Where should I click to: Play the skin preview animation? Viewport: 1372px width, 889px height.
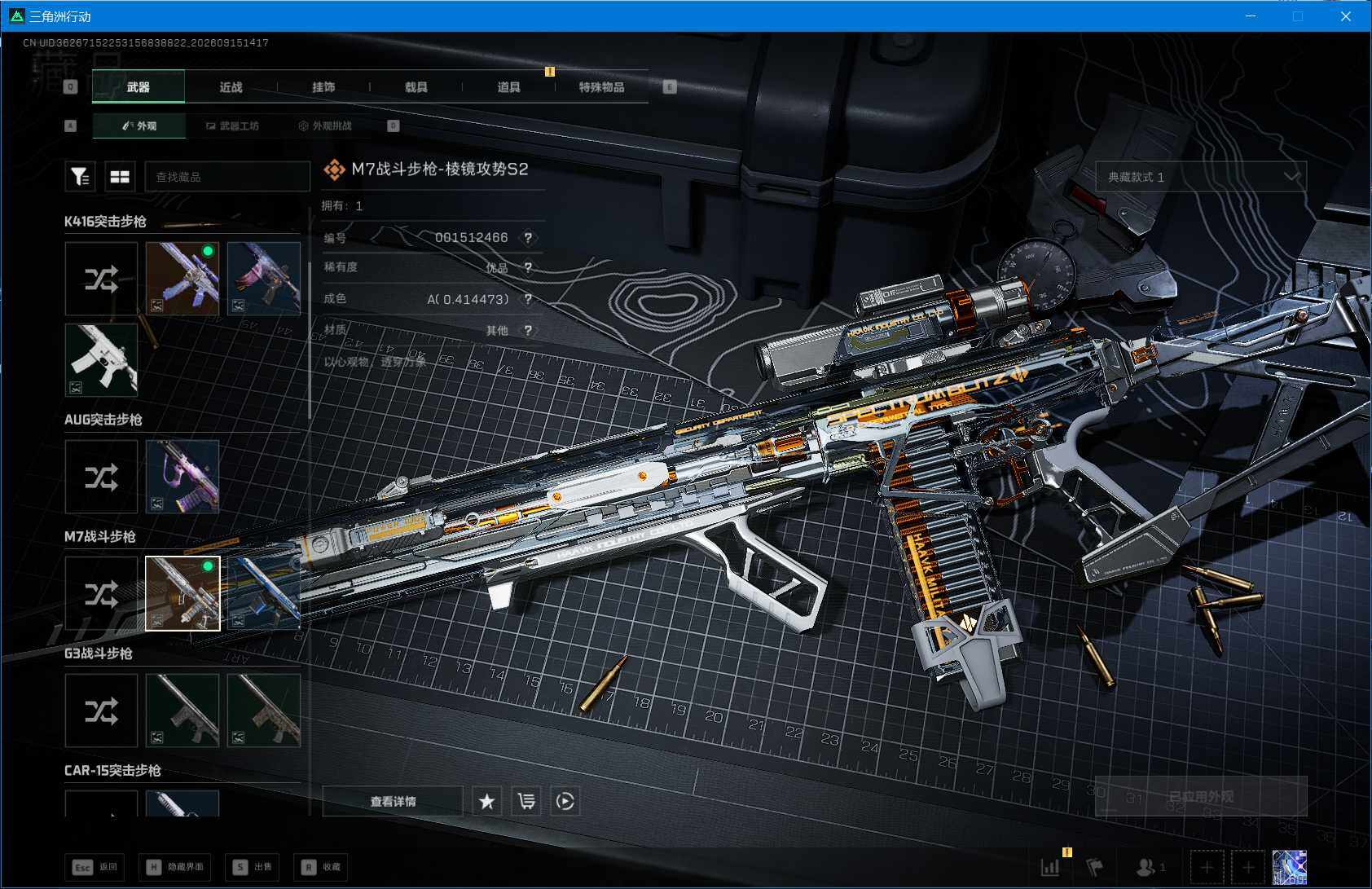pos(565,801)
